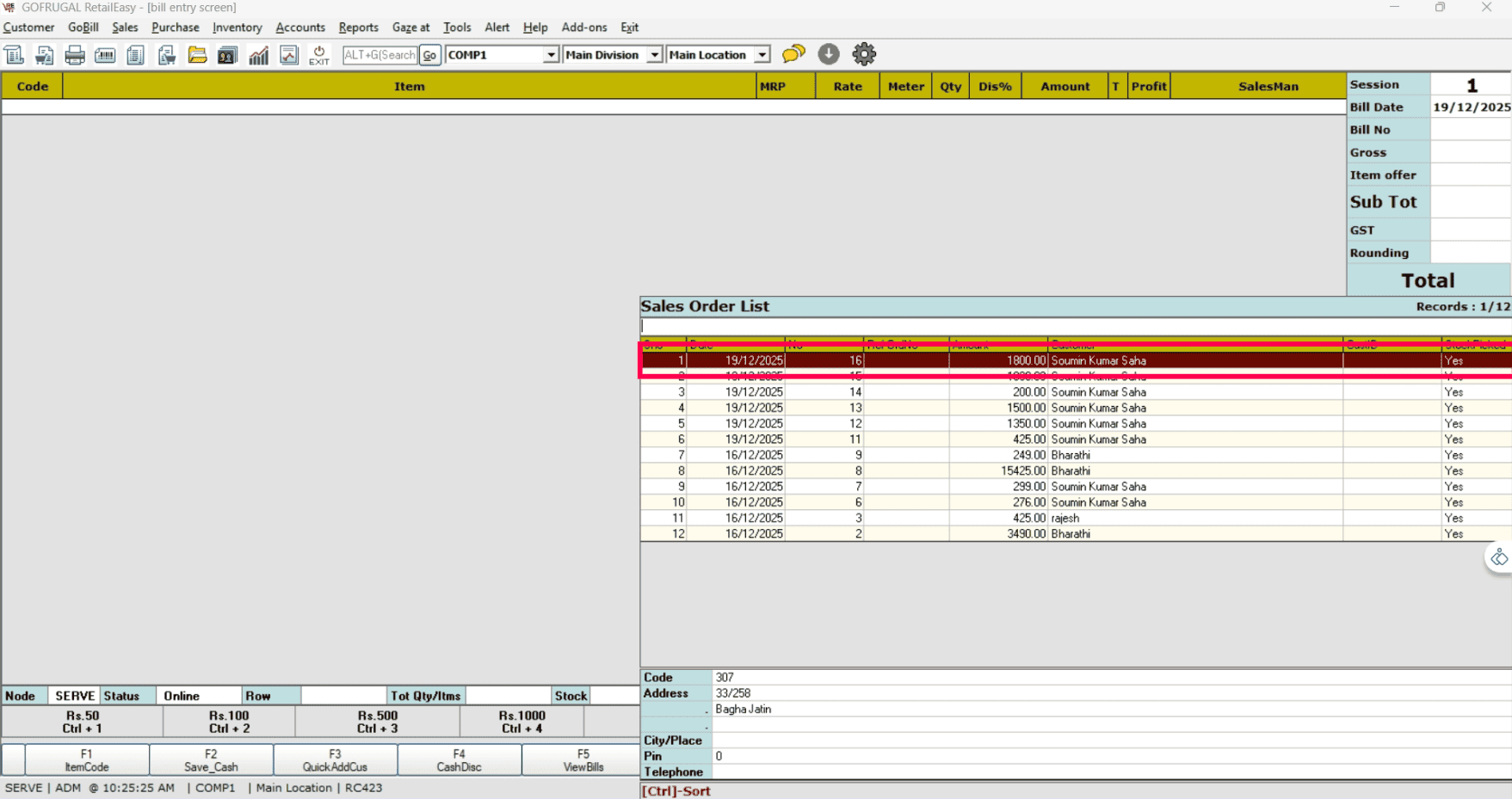
Task: Click the Go button beside search
Action: pyautogui.click(x=429, y=55)
